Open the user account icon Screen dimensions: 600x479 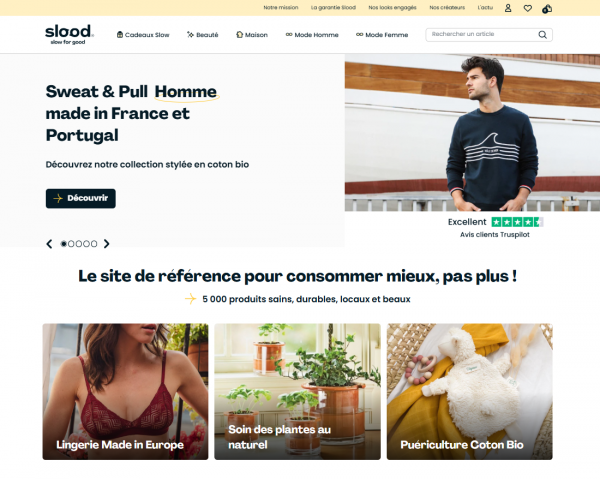[x=508, y=8]
